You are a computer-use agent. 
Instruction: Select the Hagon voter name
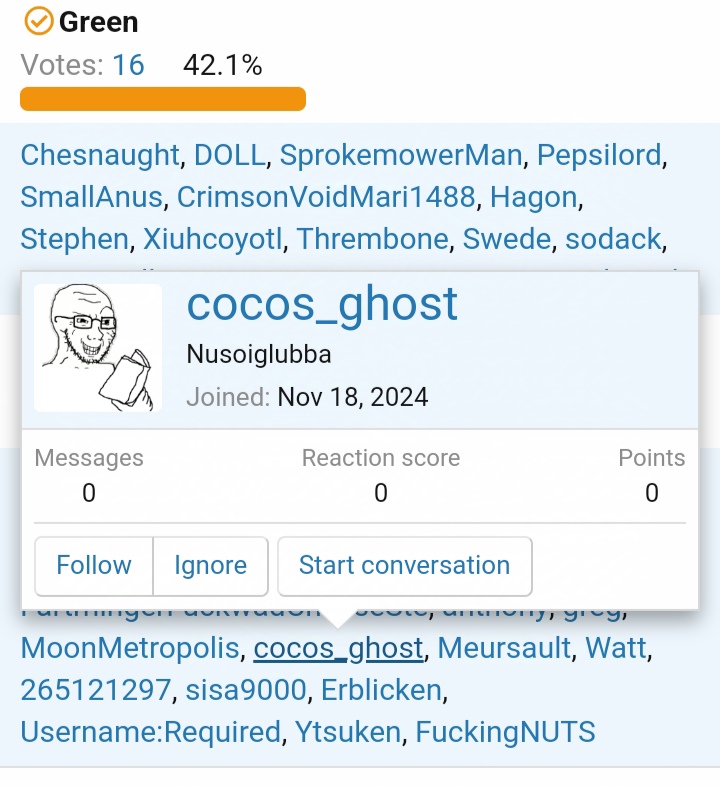(533, 197)
